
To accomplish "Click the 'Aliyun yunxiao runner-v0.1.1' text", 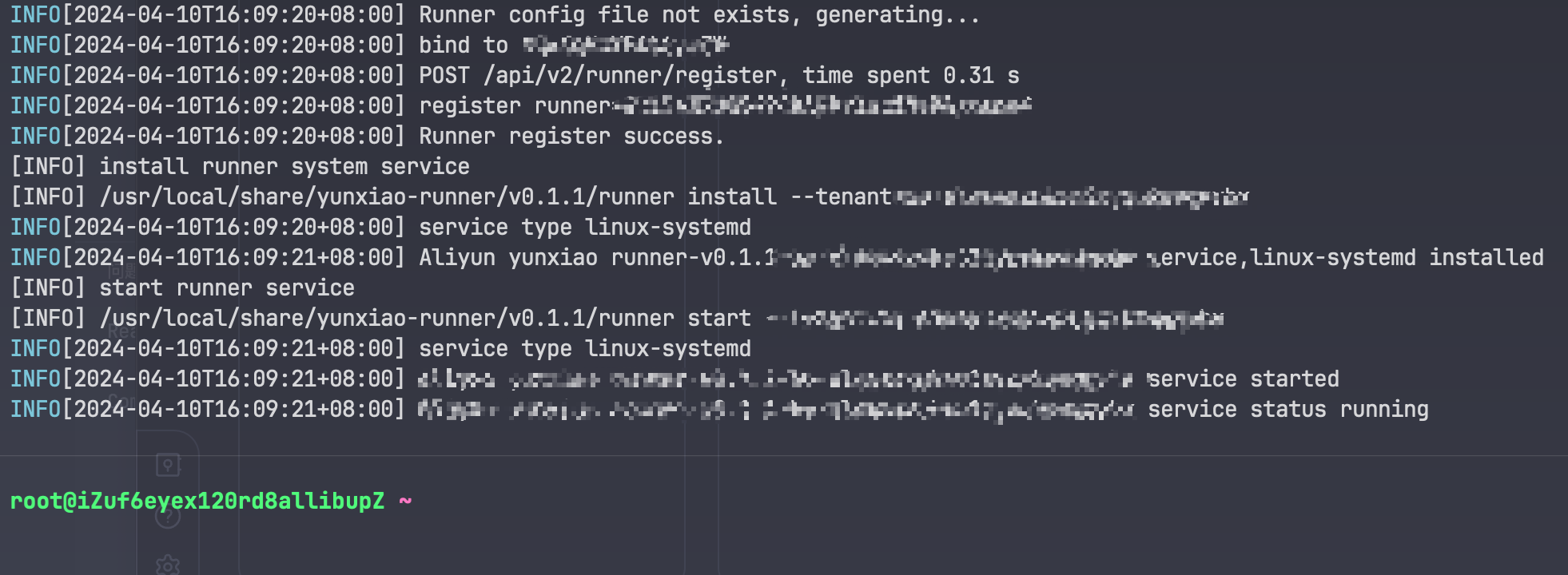I will pyautogui.click(x=598, y=258).
